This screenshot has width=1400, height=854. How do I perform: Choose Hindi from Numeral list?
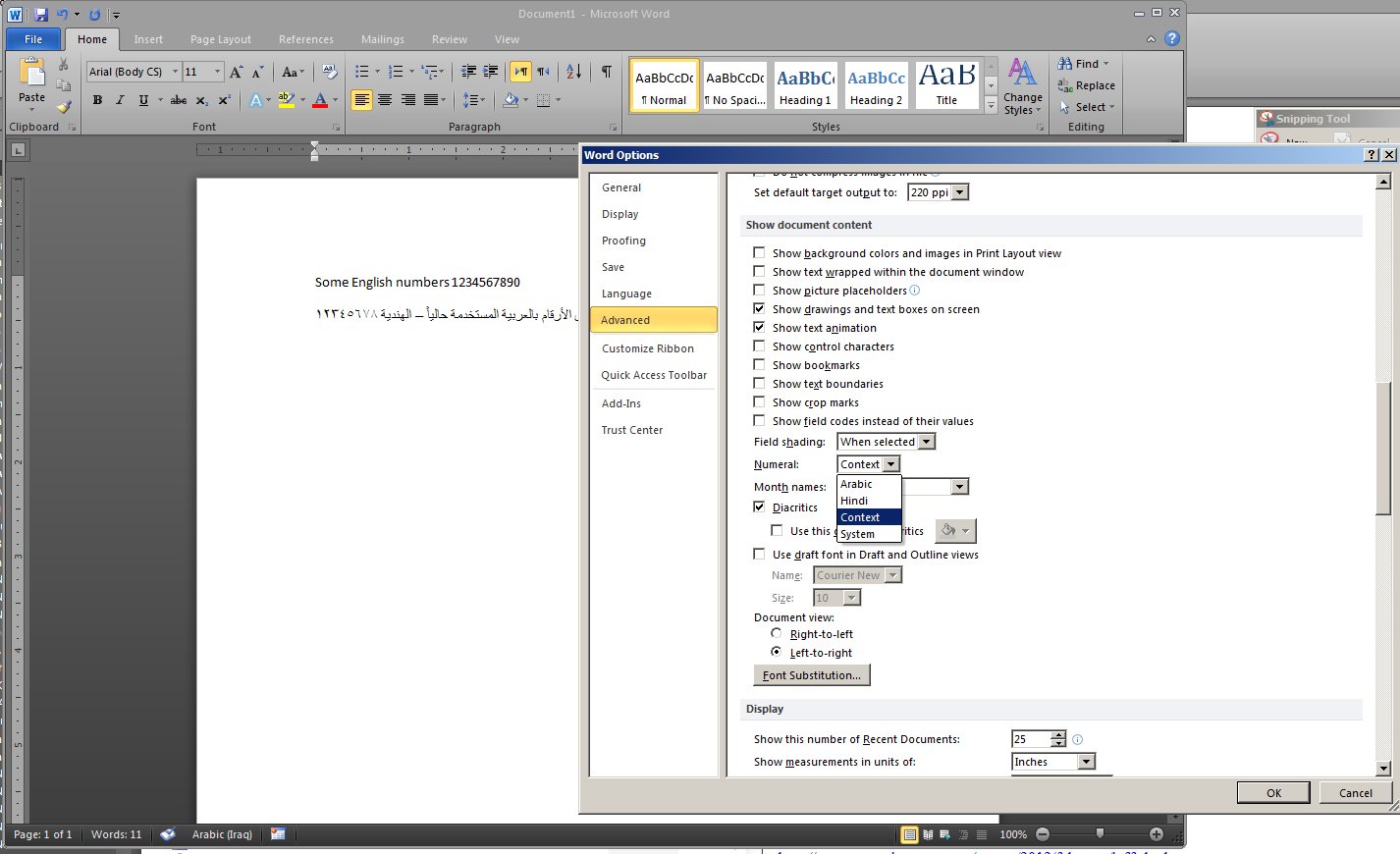855,501
